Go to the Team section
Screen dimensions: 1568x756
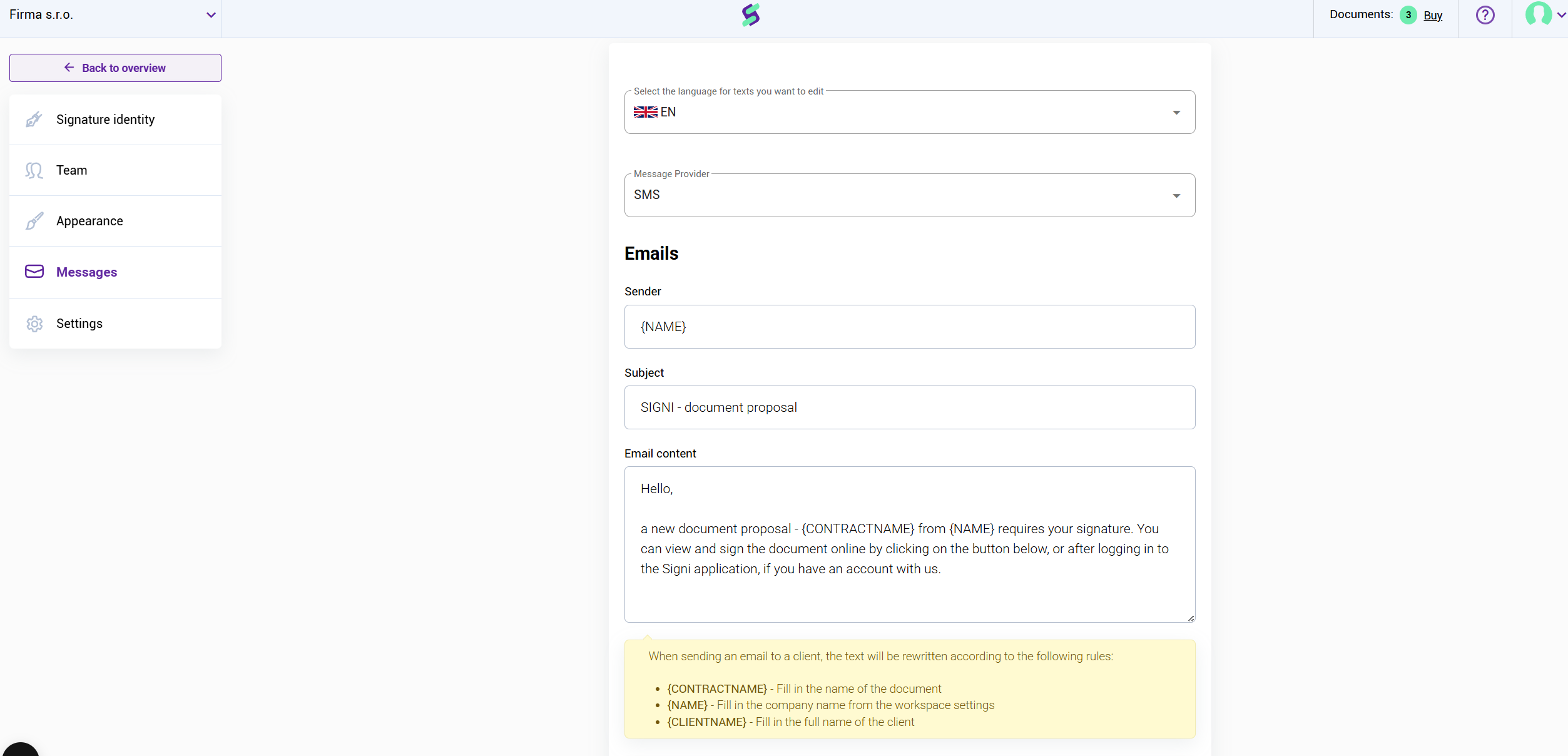click(72, 170)
